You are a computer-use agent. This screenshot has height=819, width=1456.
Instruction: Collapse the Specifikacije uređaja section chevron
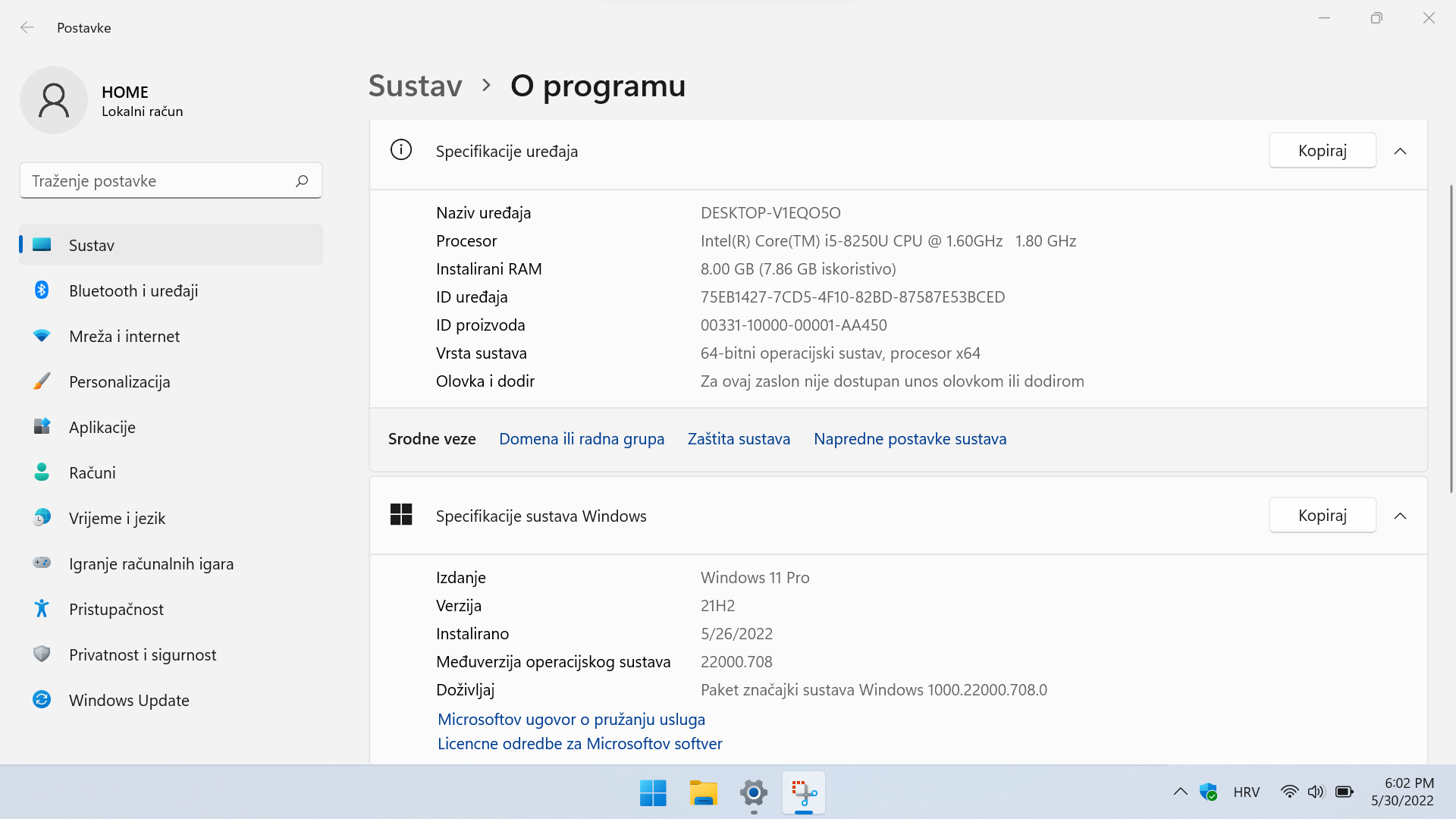(x=1400, y=151)
